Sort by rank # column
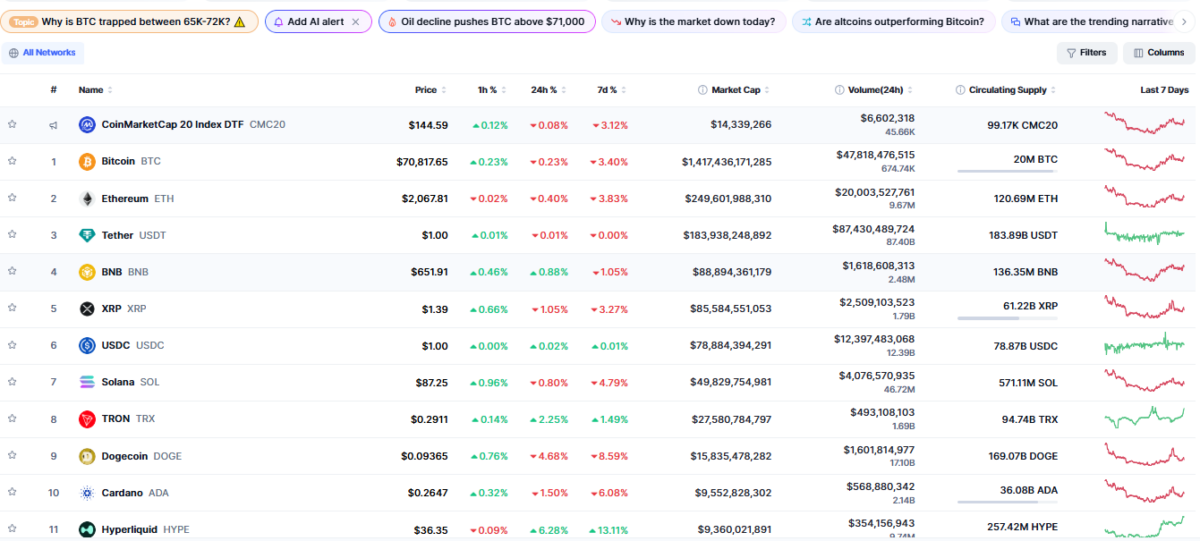 pos(53,90)
